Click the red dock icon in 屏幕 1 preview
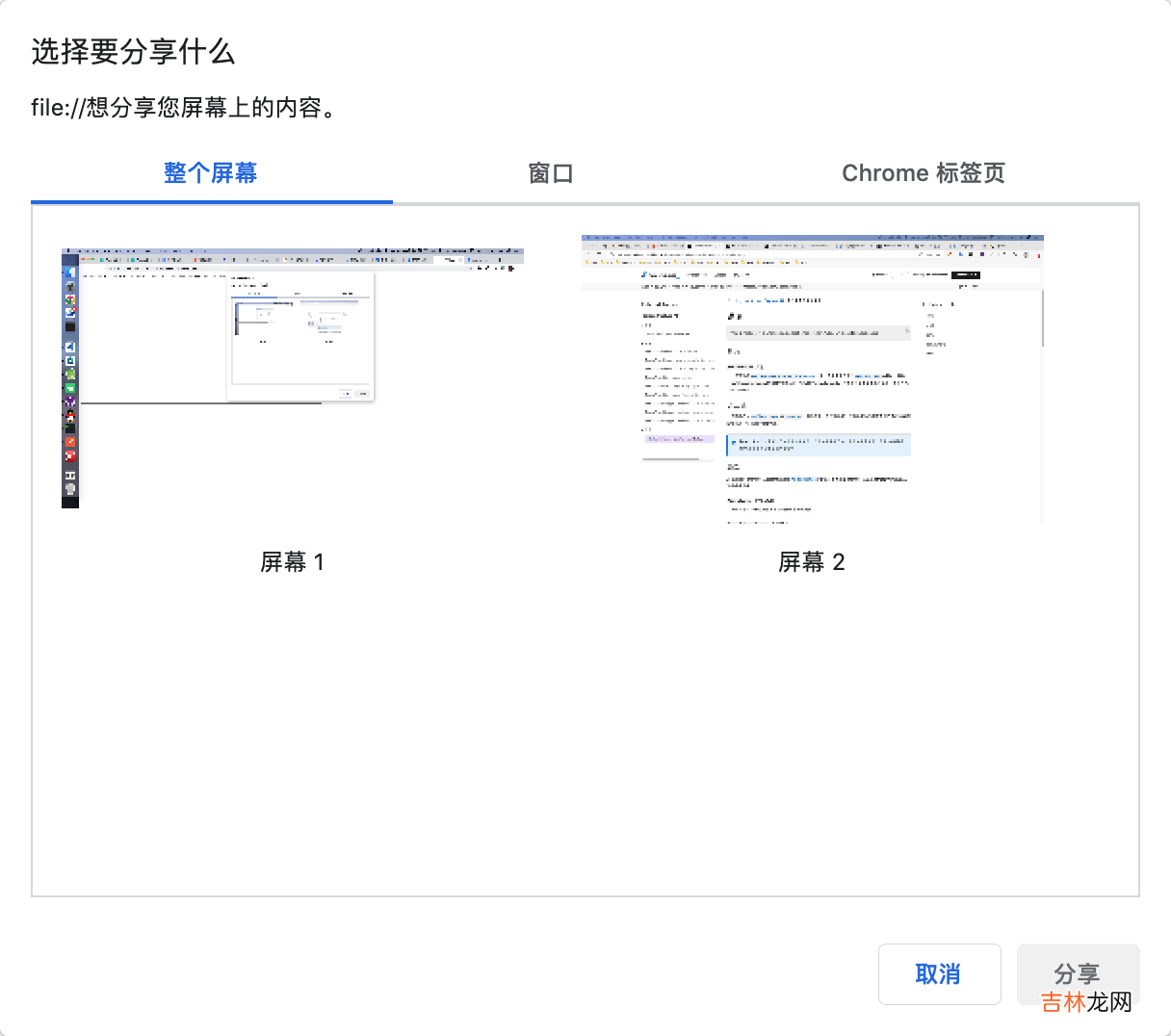This screenshot has width=1171, height=1036. [x=69, y=455]
